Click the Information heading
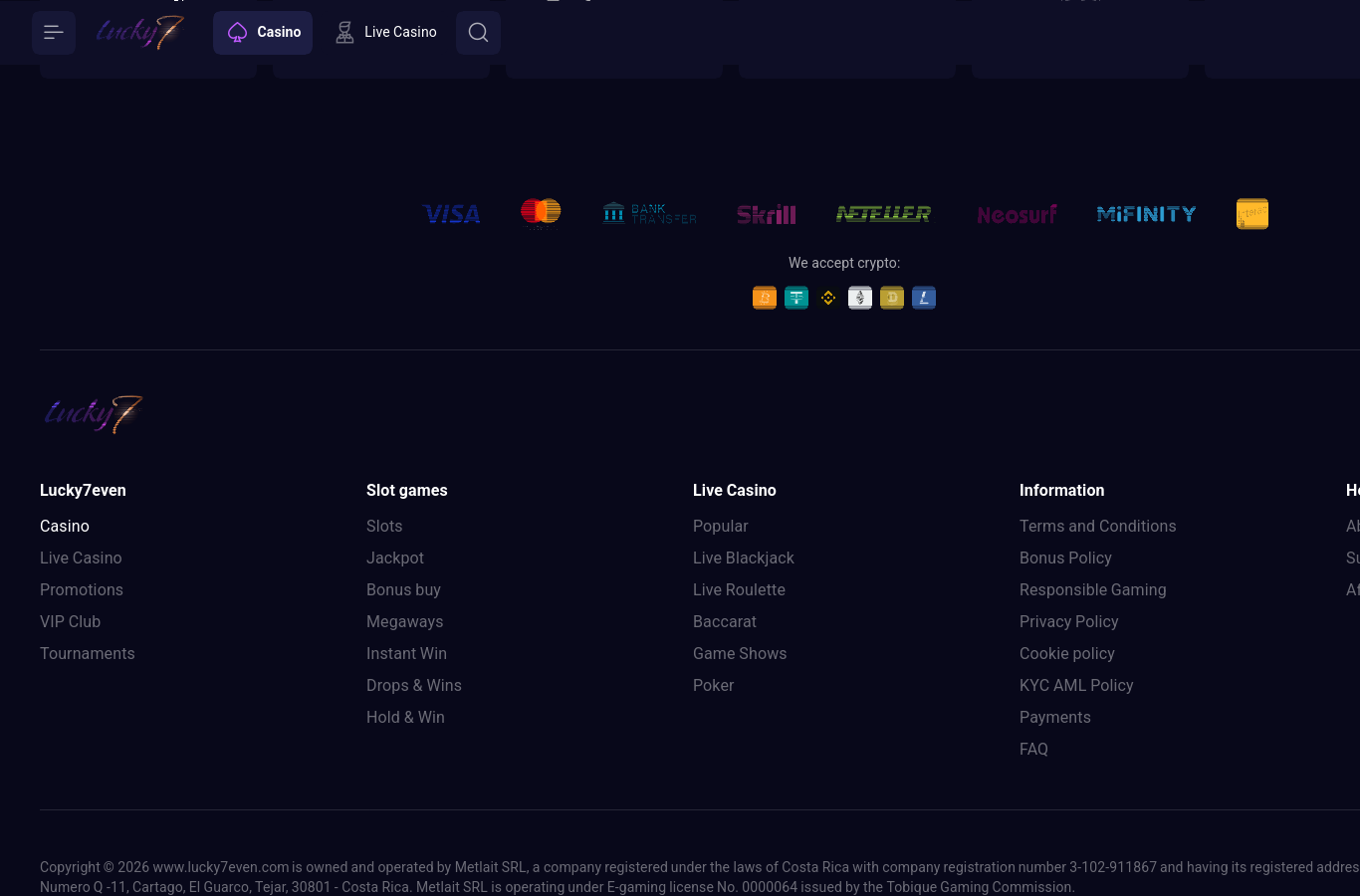The width and height of the screenshot is (1360, 896). [1061, 490]
